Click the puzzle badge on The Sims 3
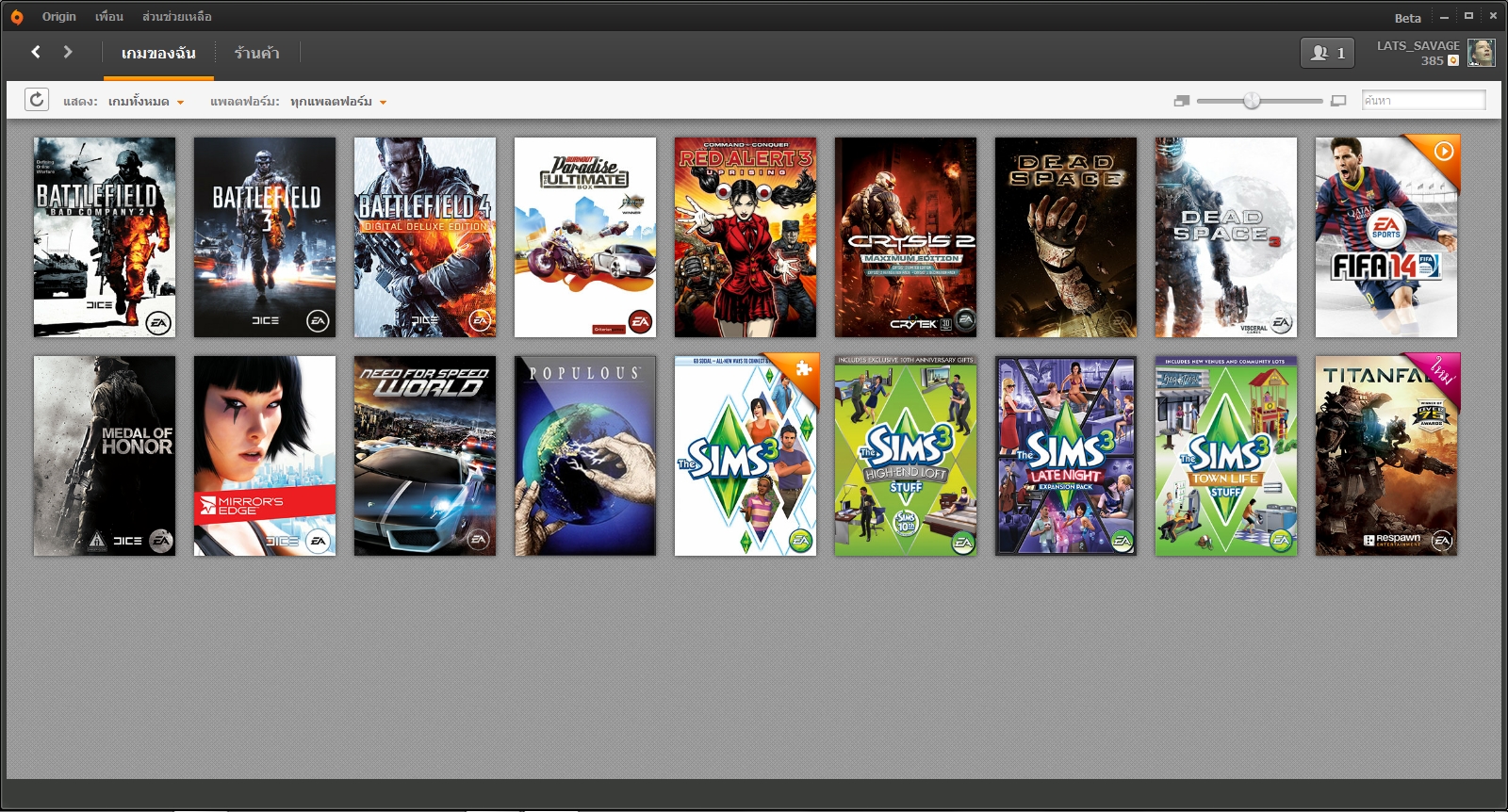1508x812 pixels. click(803, 368)
